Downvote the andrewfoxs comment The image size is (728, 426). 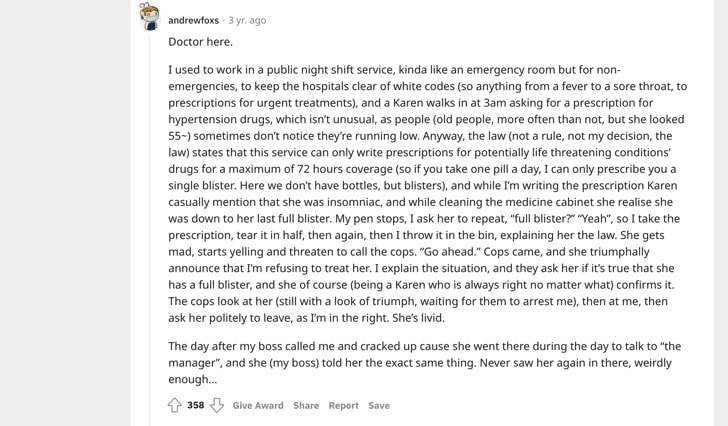tap(216, 405)
